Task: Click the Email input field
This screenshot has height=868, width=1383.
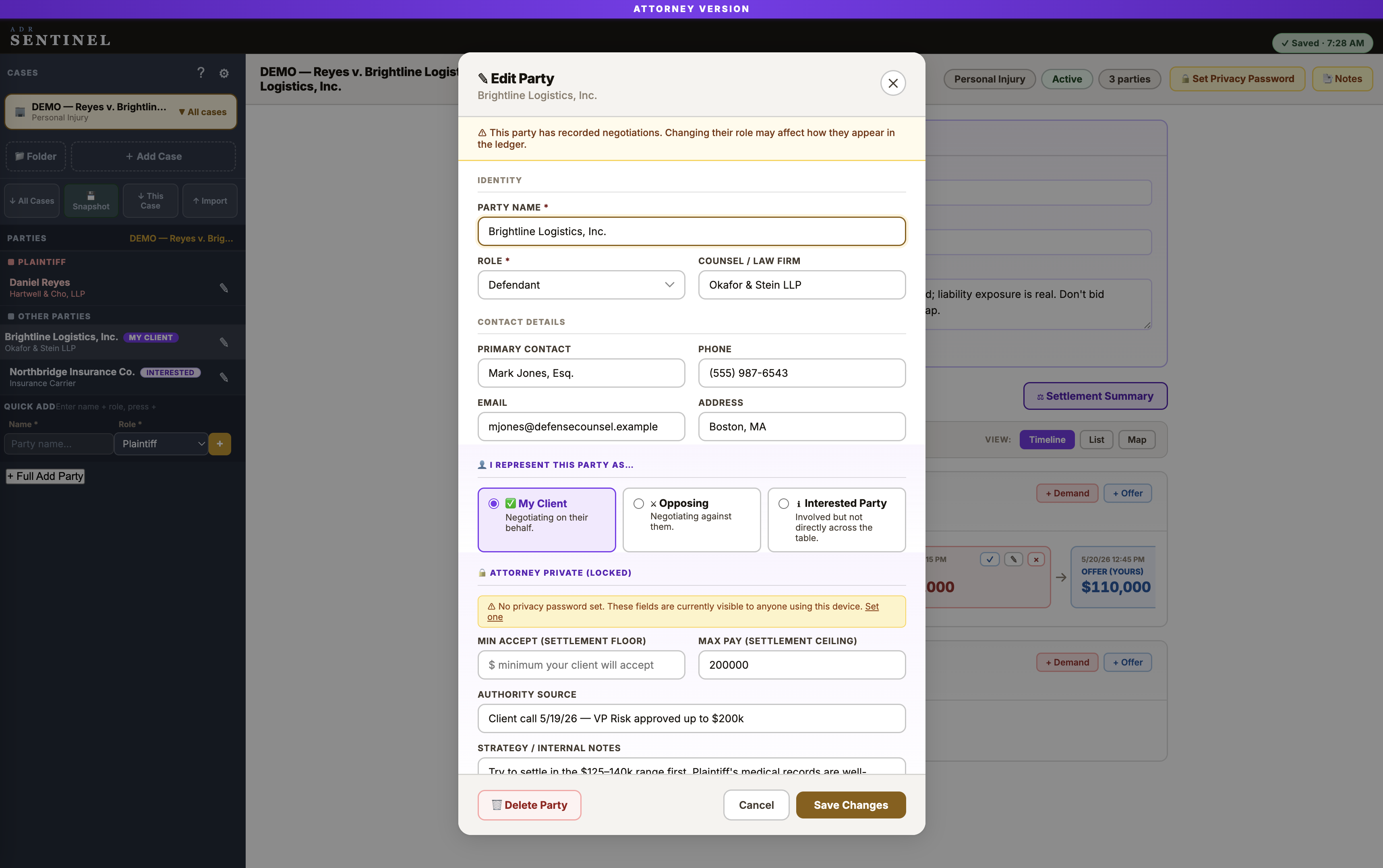Action: [581, 426]
